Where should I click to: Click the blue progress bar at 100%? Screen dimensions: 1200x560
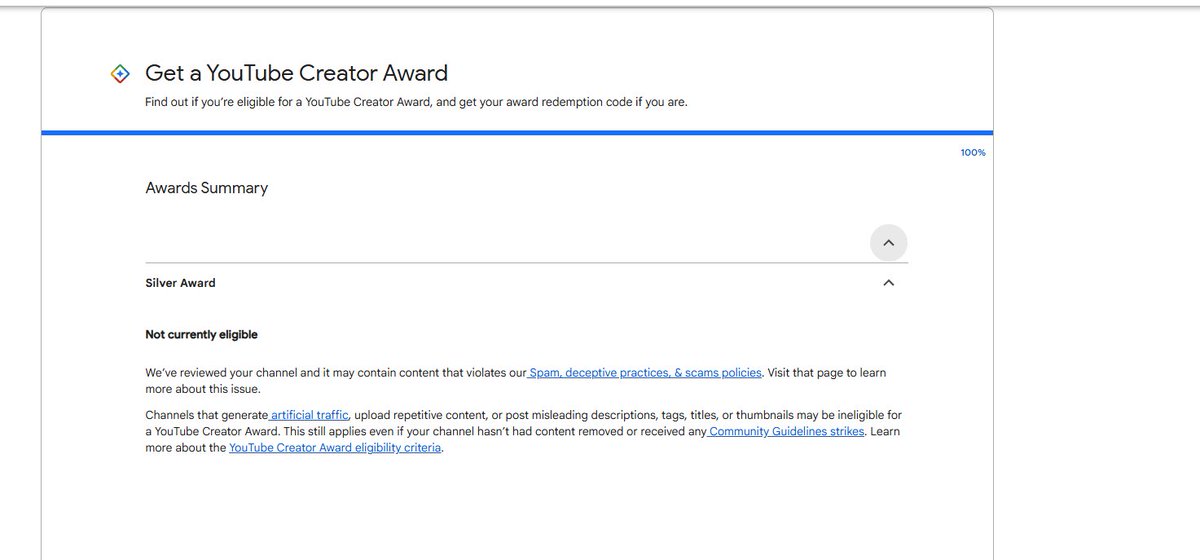coord(517,132)
